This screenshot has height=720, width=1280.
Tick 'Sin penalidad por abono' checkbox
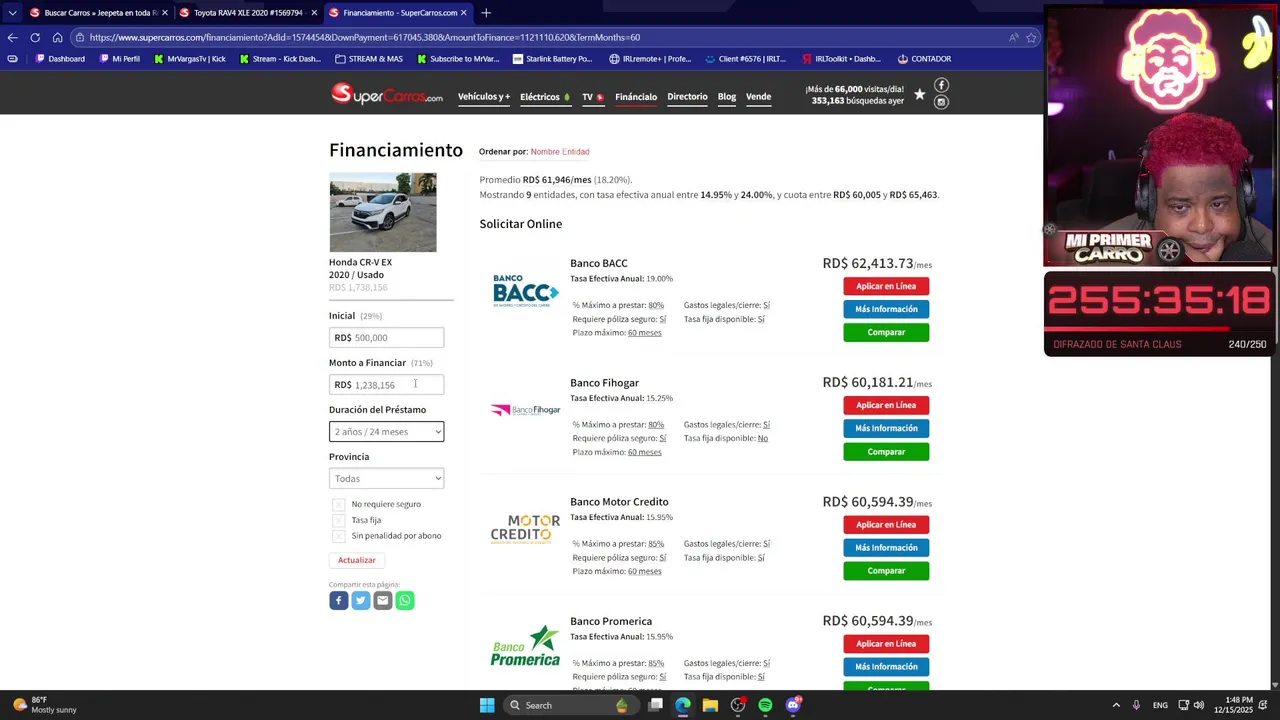pyautogui.click(x=338, y=536)
